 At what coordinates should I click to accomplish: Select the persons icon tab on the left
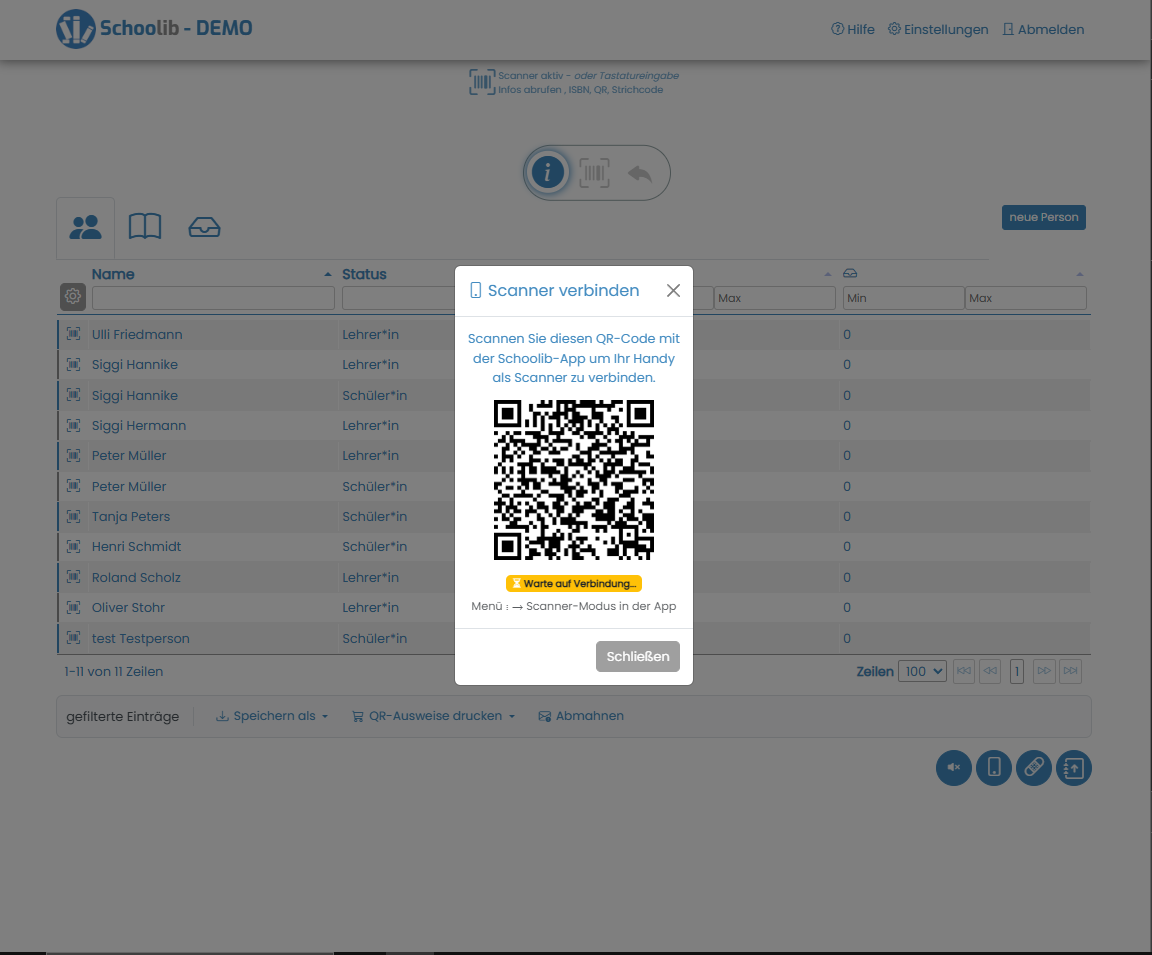tap(85, 227)
